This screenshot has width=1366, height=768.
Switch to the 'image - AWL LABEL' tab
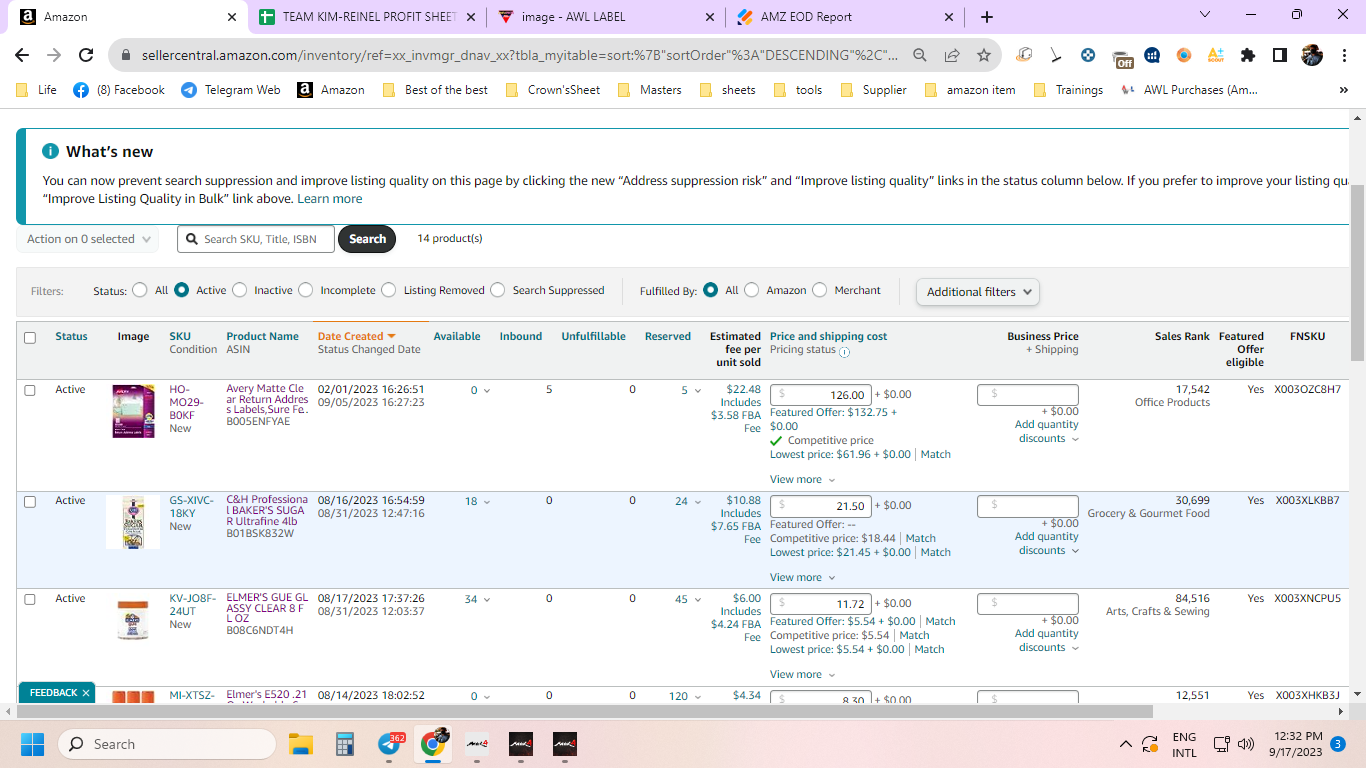(607, 17)
